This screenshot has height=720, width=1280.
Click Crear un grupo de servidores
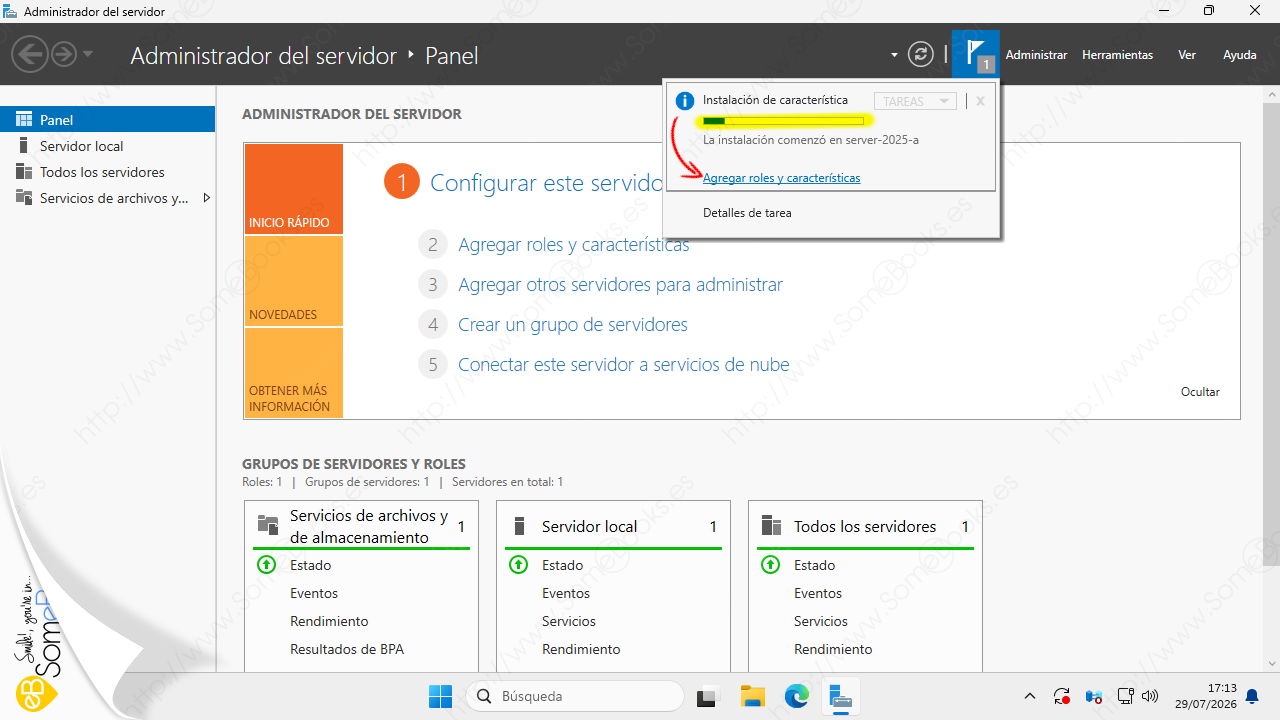[573, 325]
